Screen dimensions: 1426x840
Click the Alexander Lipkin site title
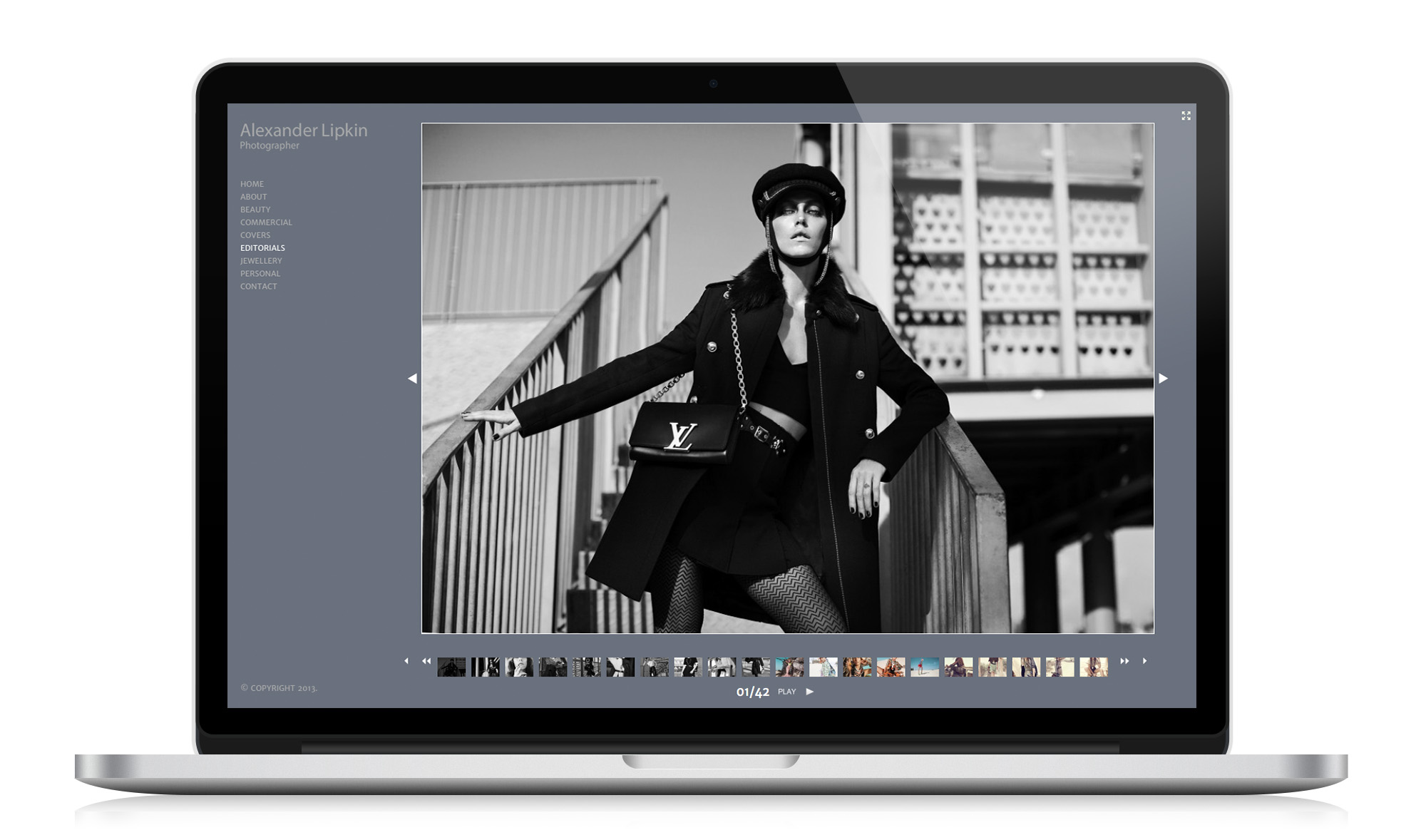pos(304,130)
